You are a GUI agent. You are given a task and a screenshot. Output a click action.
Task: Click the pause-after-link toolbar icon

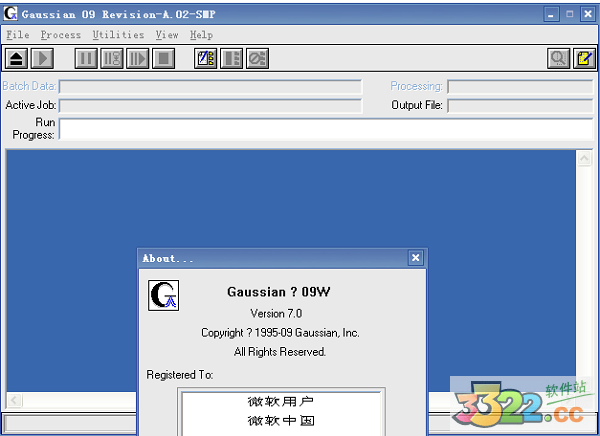112,59
